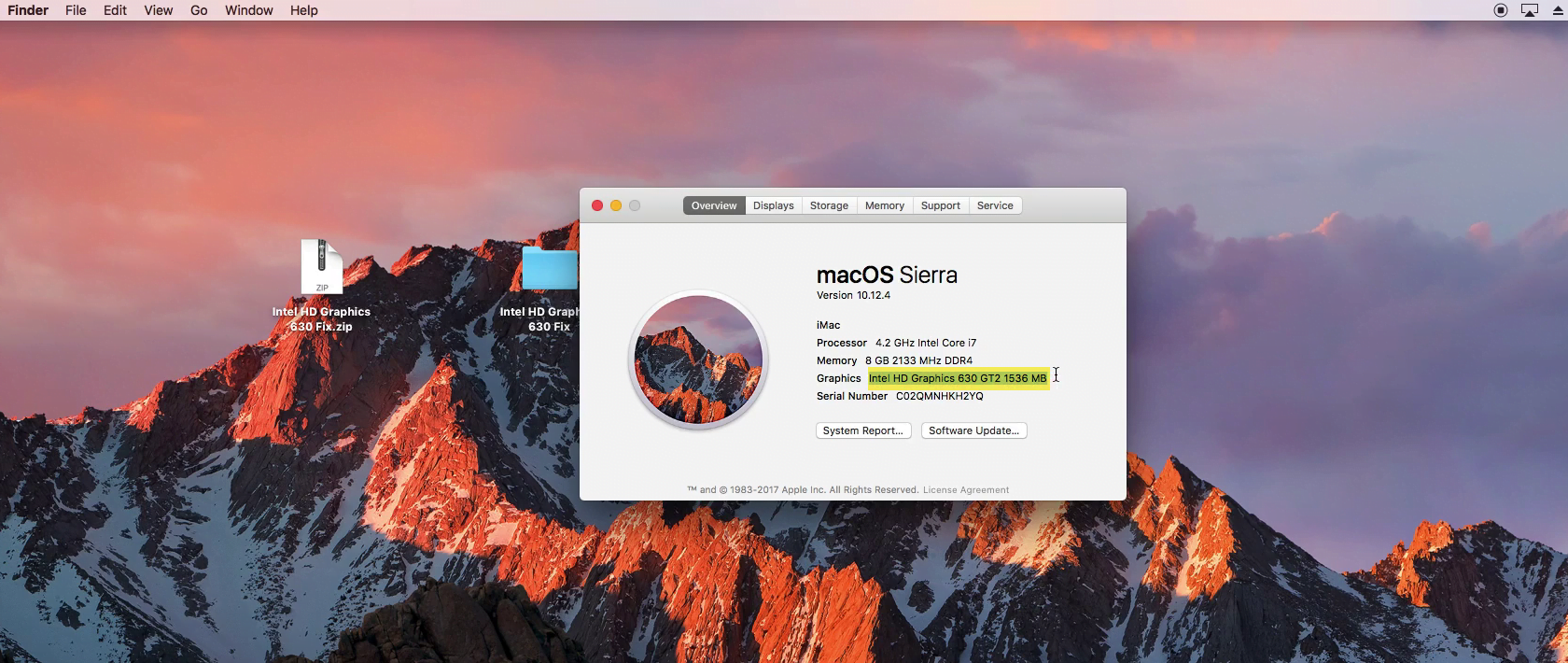The width and height of the screenshot is (1568, 663).
Task: Close the About This Mac window
Action: (597, 205)
